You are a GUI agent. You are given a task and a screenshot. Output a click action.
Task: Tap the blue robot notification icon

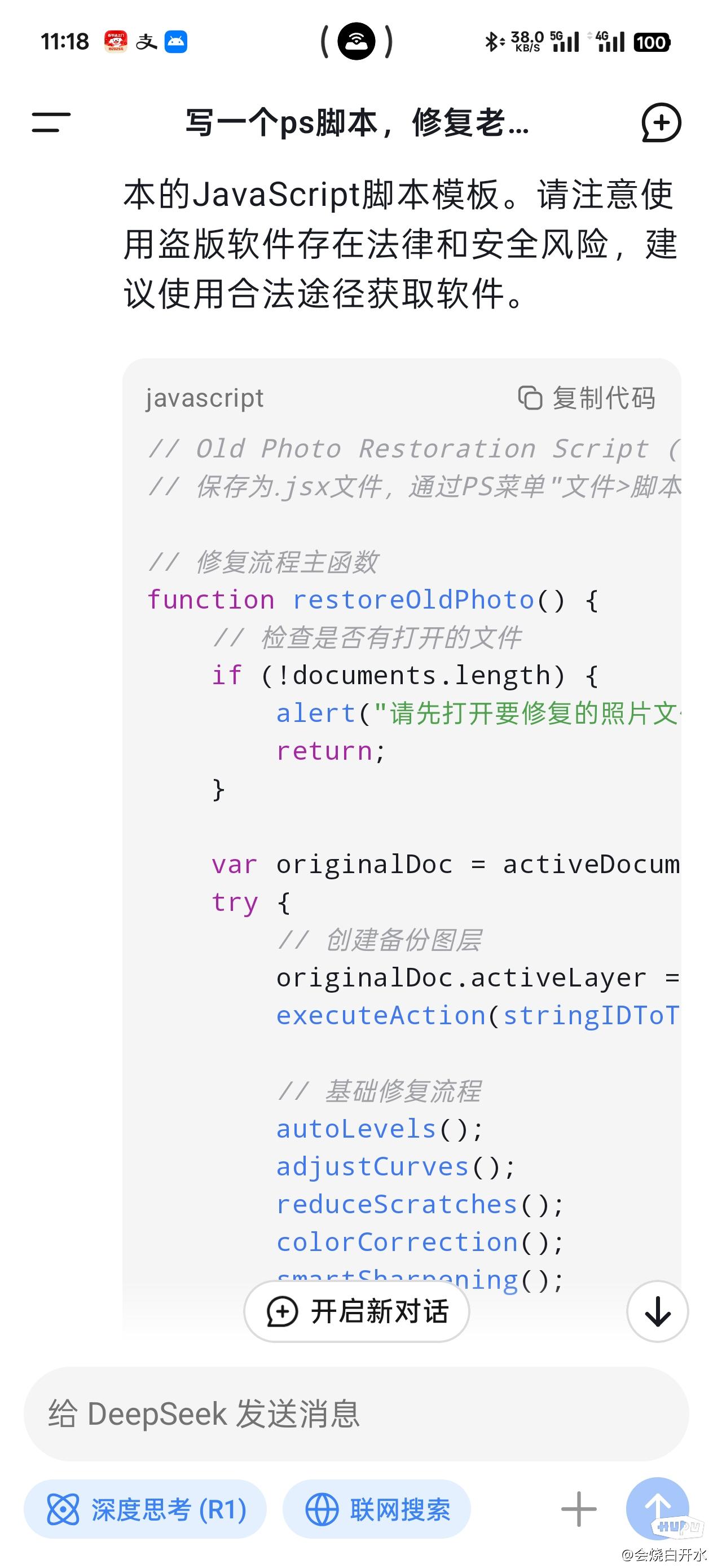tap(176, 42)
